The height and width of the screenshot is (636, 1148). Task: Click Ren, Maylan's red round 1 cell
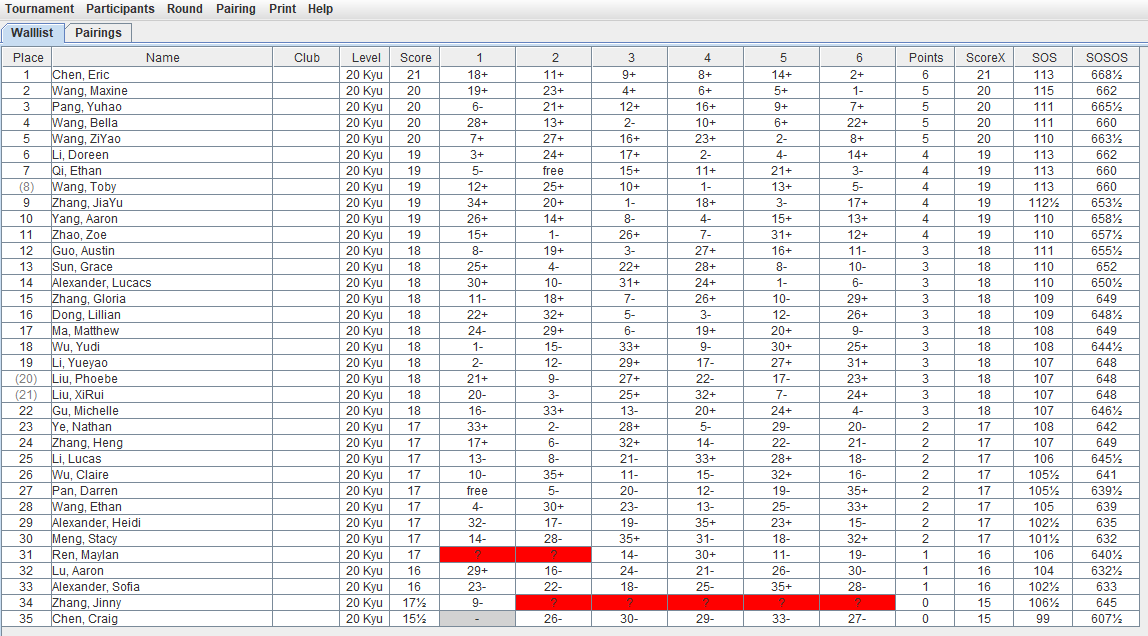478,555
